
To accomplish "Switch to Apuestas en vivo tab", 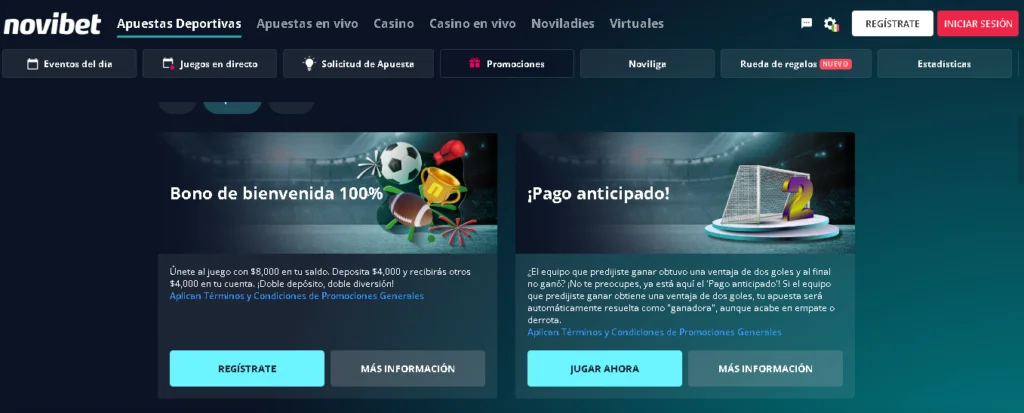I will [x=307, y=24].
